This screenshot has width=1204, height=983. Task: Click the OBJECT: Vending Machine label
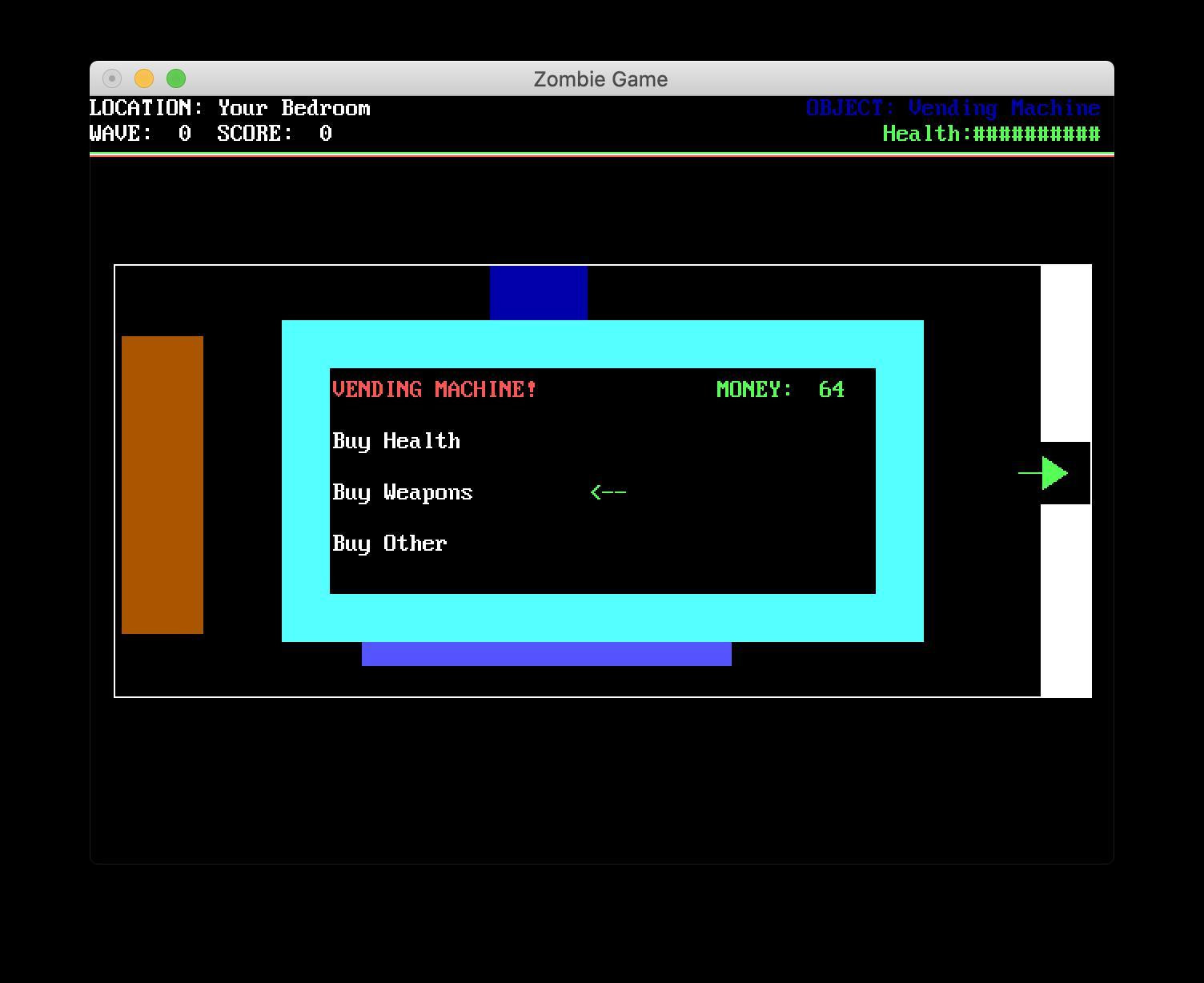(x=953, y=108)
